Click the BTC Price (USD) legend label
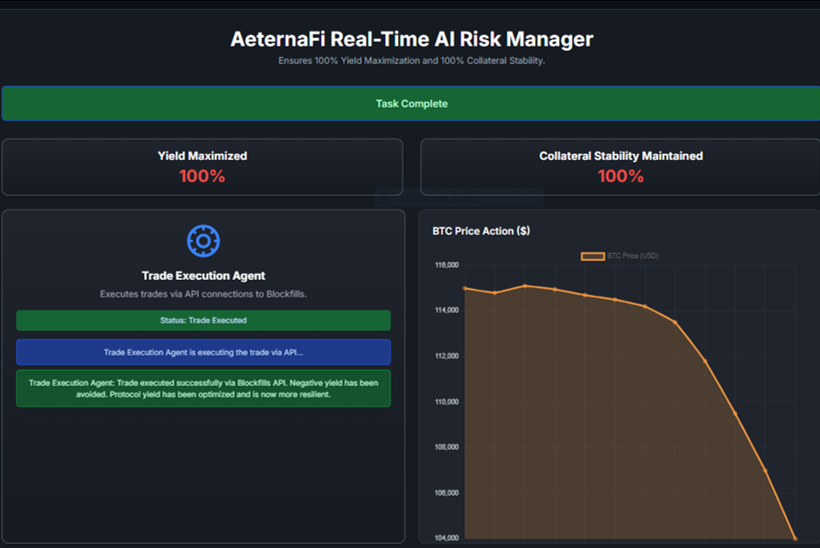This screenshot has height=548, width=820. click(x=633, y=256)
